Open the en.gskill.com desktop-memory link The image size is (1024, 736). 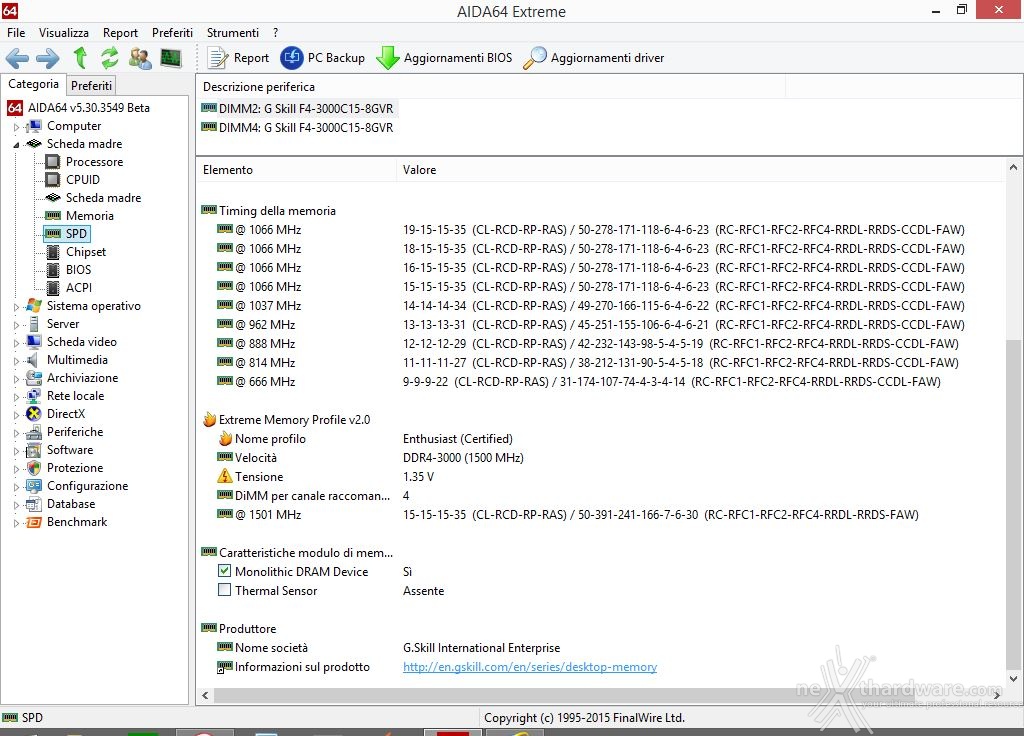pos(530,667)
